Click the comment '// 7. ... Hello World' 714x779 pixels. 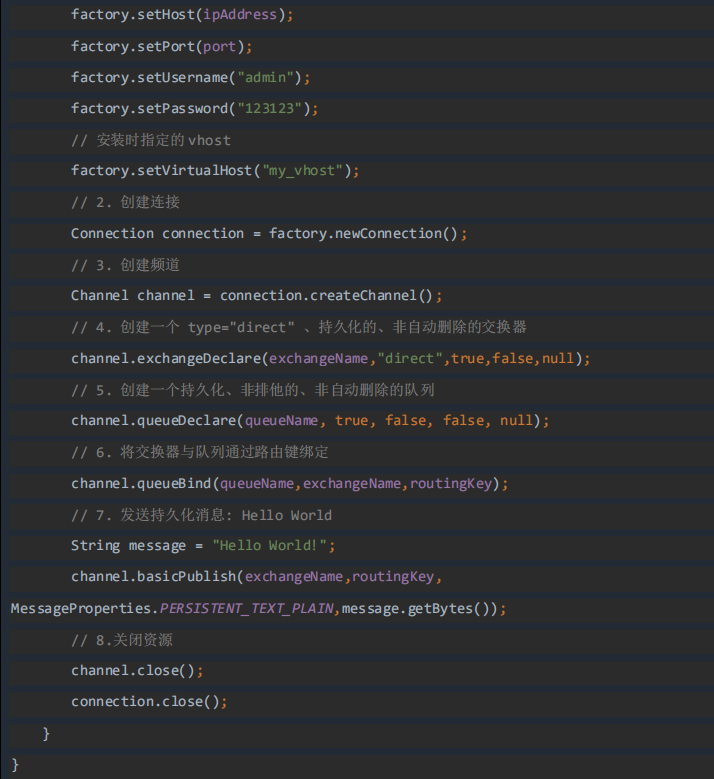click(x=201, y=515)
